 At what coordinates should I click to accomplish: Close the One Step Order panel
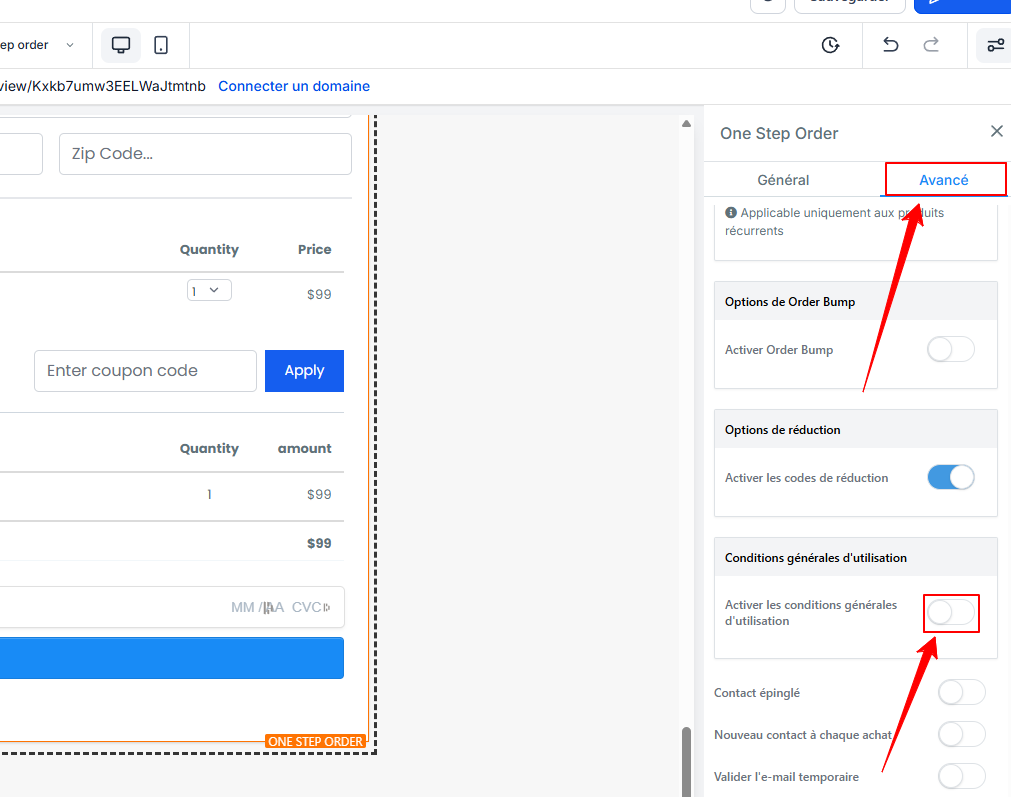[x=996, y=132]
